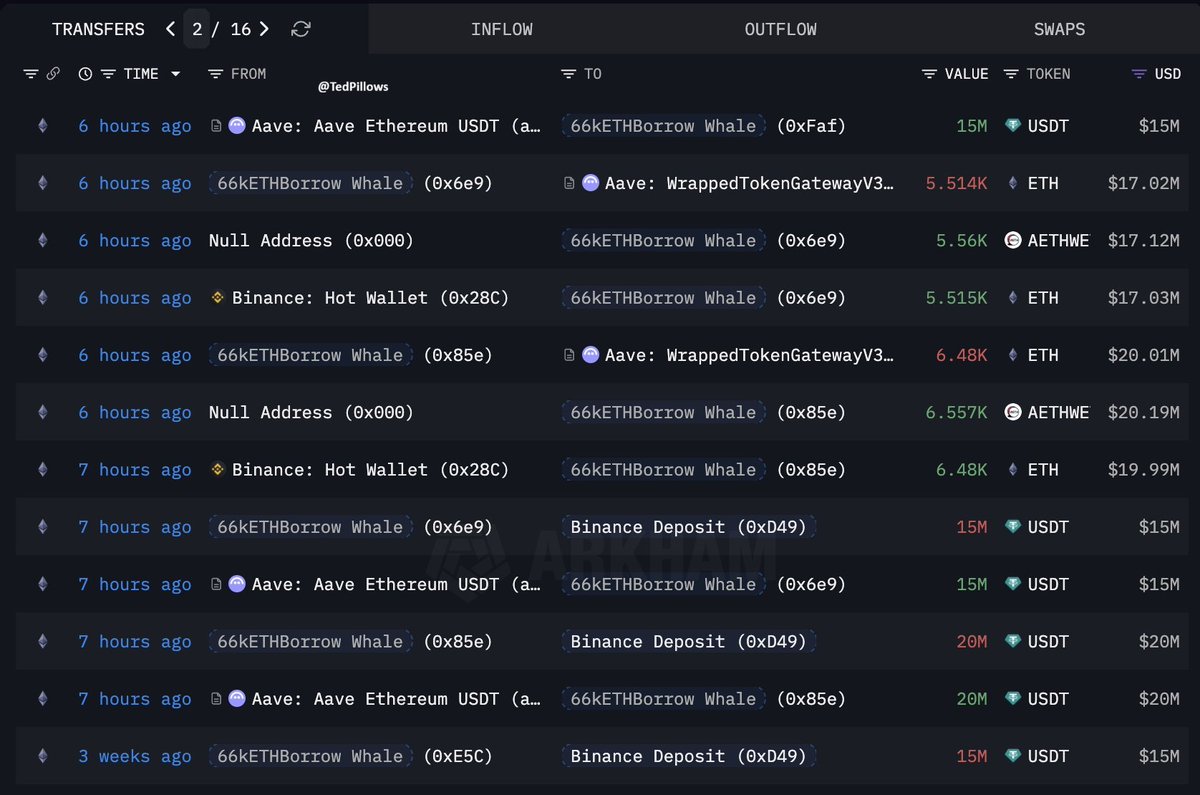Open the USD column filter
This screenshot has height=795, width=1200.
pyautogui.click(x=1139, y=74)
